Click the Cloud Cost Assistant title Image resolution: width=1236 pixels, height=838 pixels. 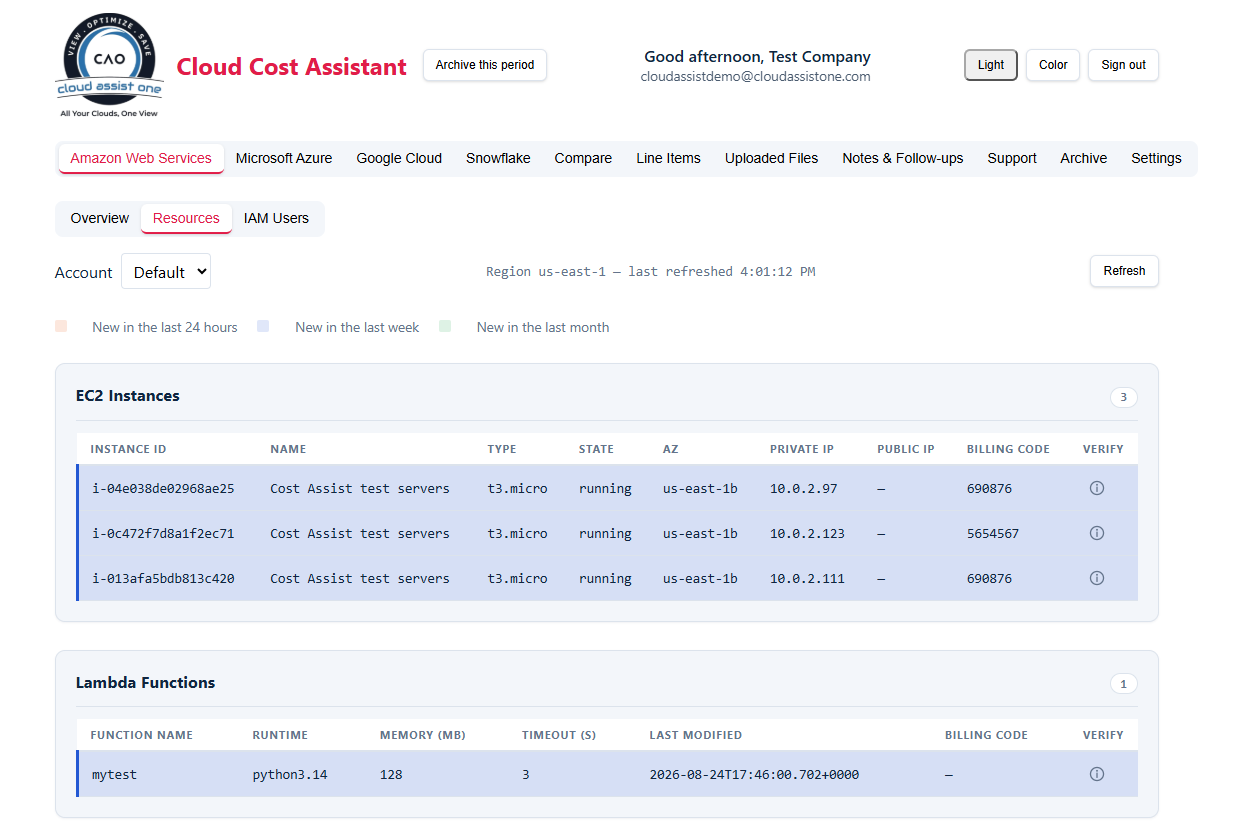pos(292,67)
